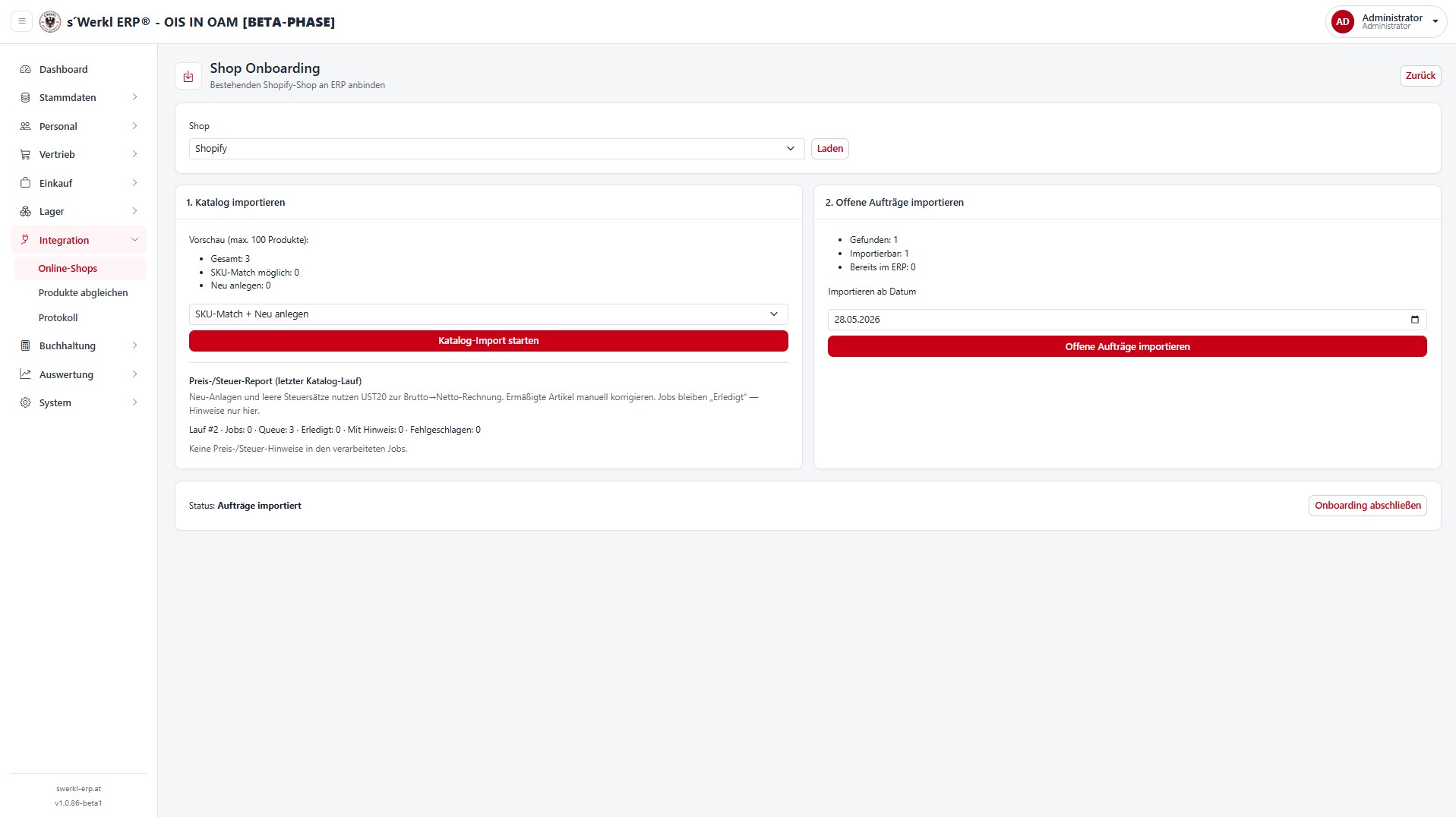Expand the Einkauf chevron
The height and width of the screenshot is (817, 1456).
tap(134, 183)
